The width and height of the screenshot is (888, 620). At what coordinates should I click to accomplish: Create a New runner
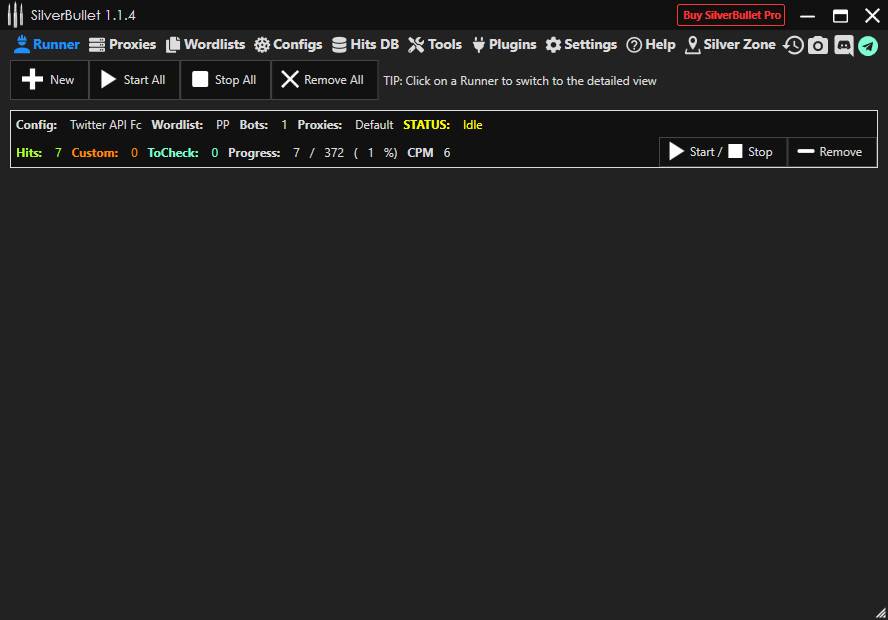49,80
